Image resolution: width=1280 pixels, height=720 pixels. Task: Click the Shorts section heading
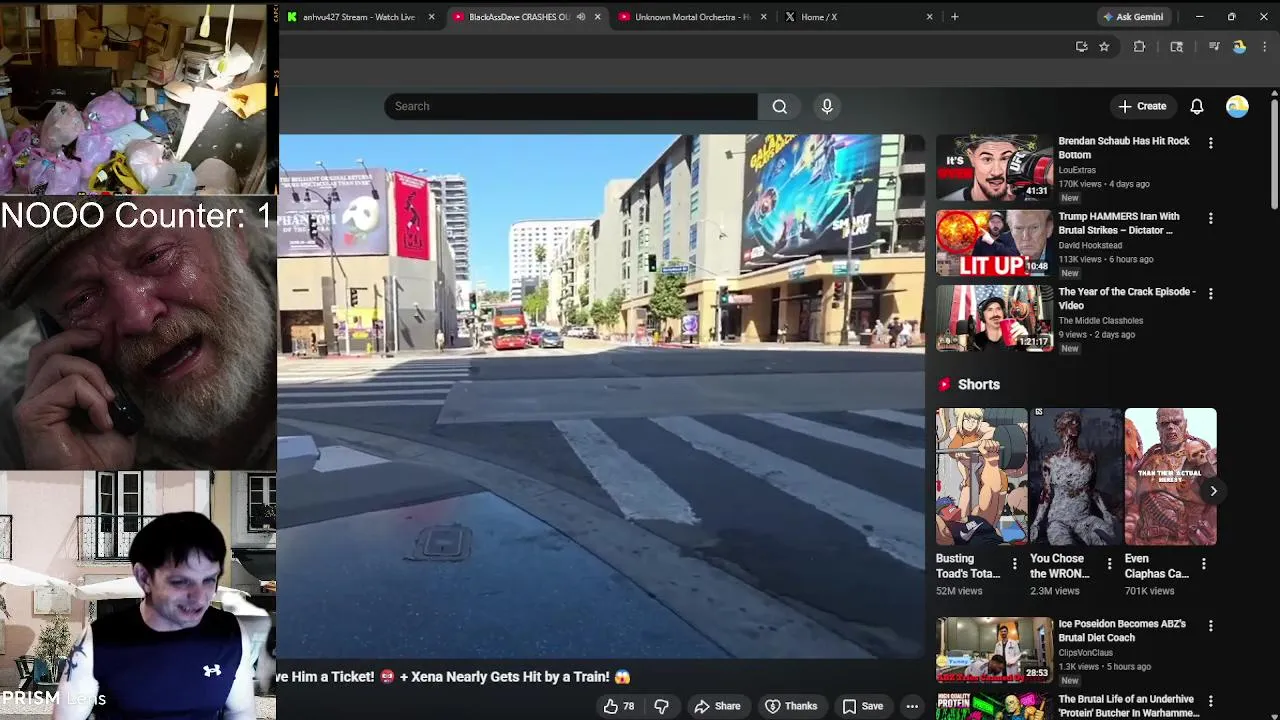pyautogui.click(x=978, y=384)
